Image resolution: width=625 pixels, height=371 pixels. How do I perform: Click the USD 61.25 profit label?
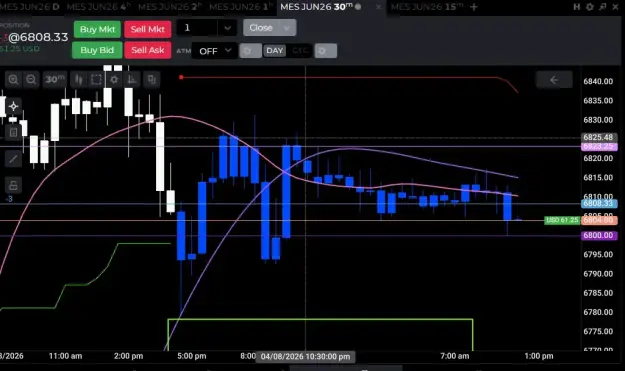(562, 220)
